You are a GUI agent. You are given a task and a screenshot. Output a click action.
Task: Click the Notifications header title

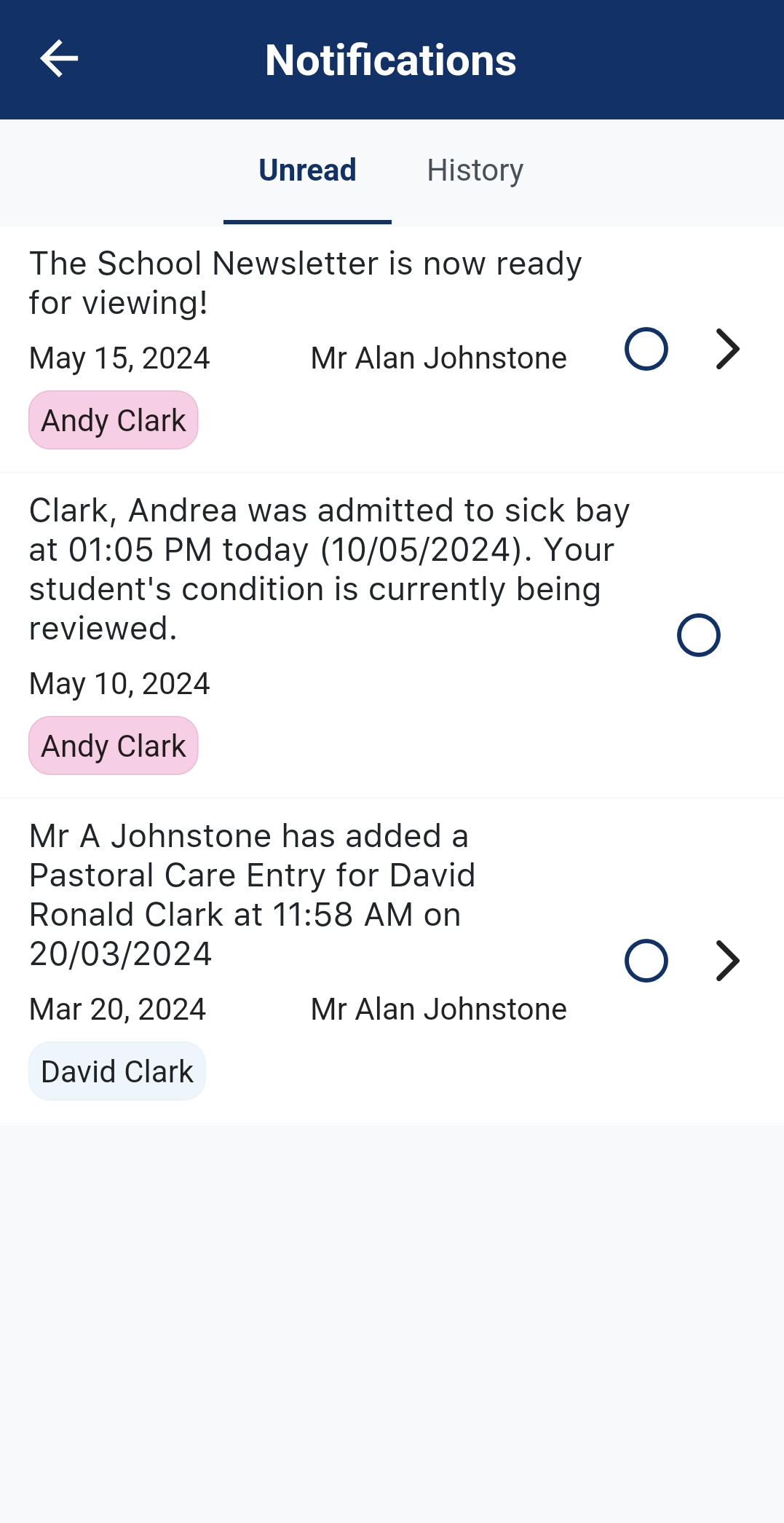(391, 60)
